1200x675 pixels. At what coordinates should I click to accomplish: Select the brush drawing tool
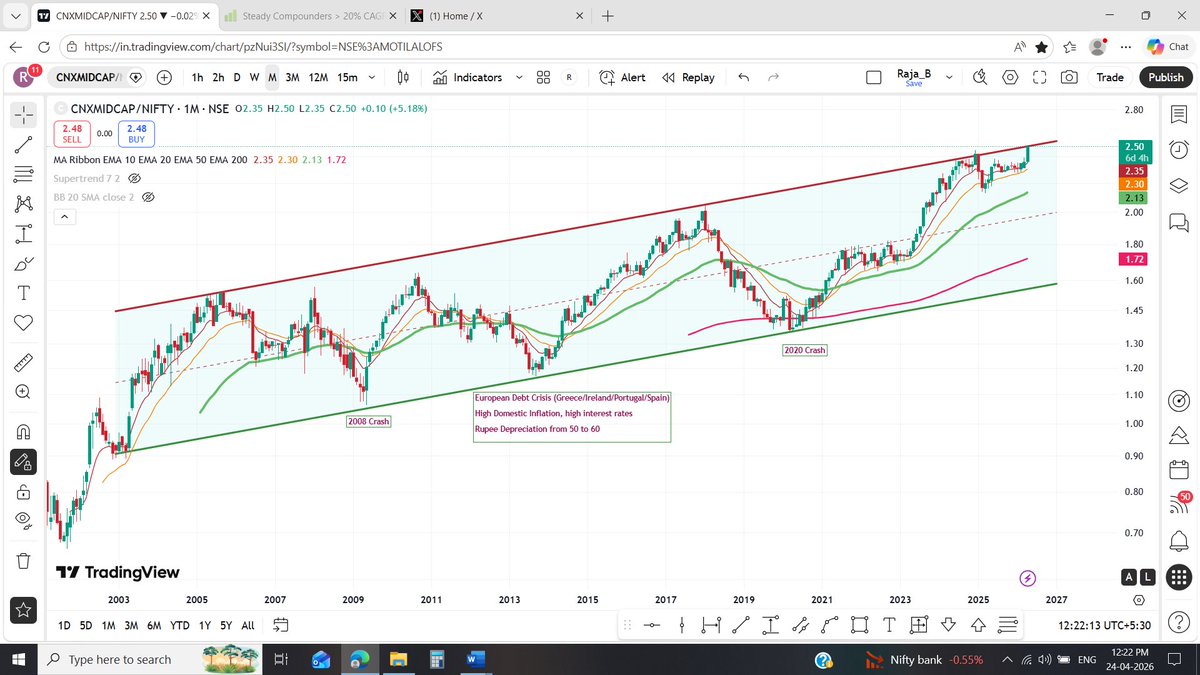click(24, 263)
